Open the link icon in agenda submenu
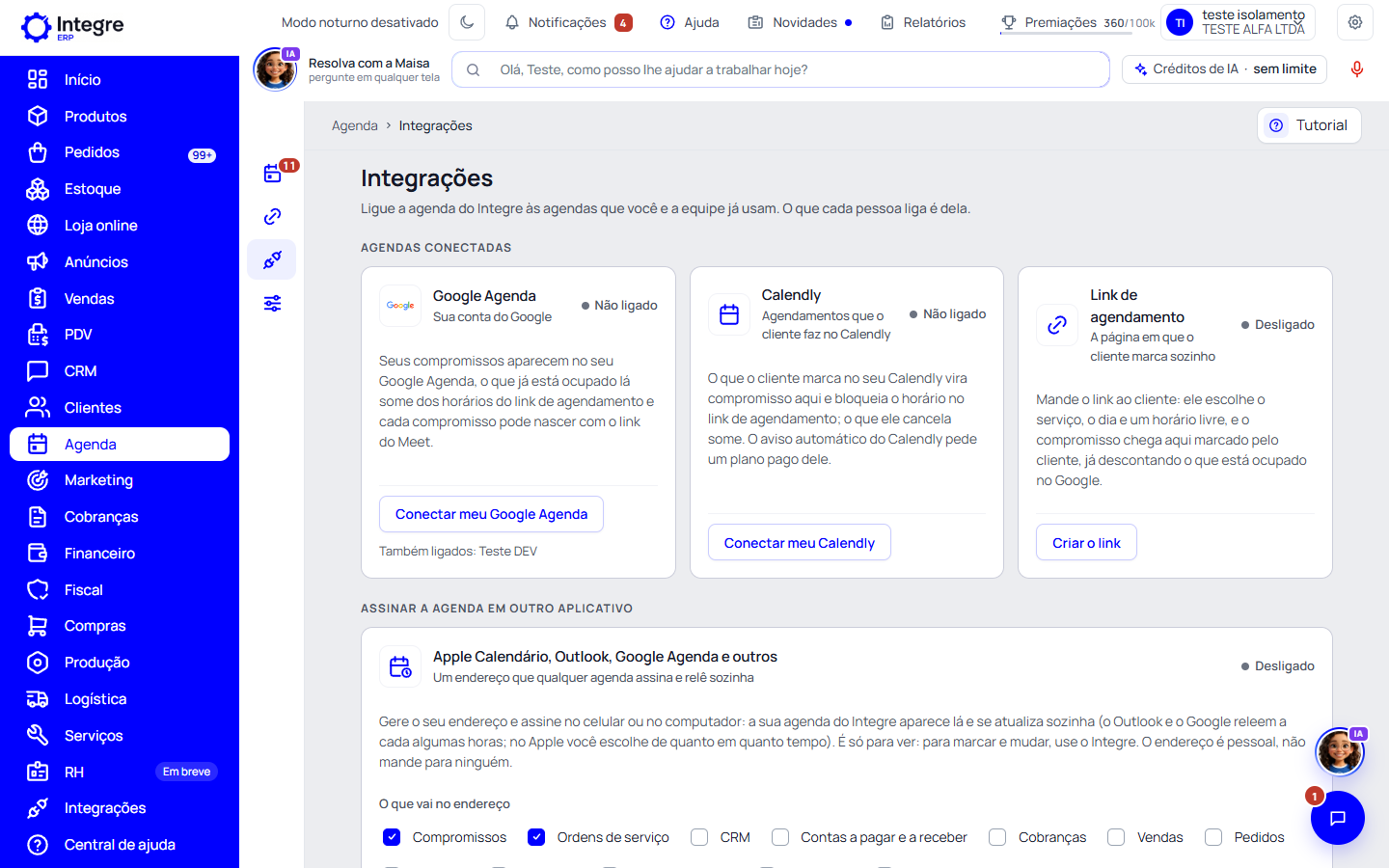 click(273, 217)
